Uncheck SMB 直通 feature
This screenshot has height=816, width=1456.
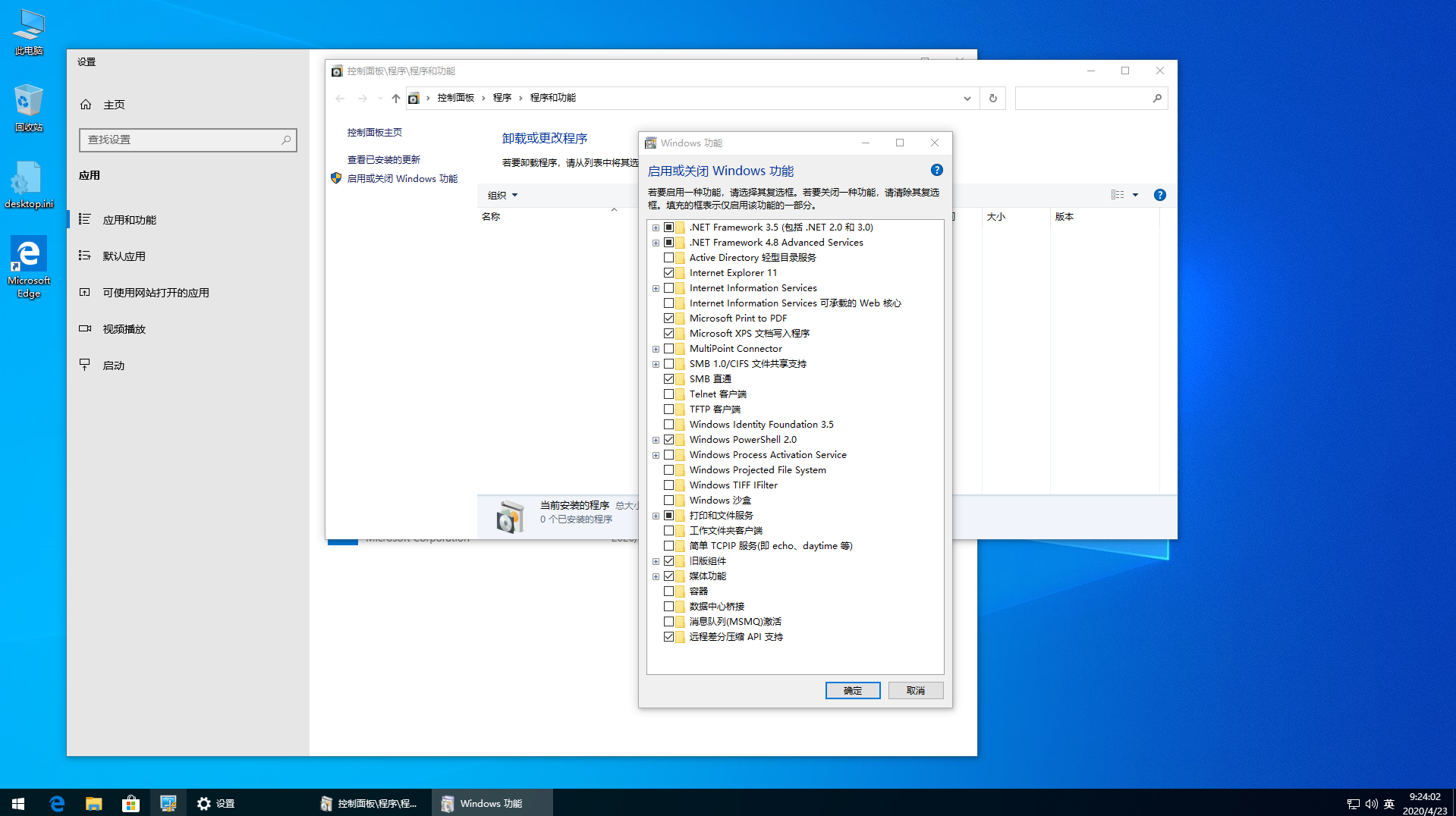tap(668, 379)
